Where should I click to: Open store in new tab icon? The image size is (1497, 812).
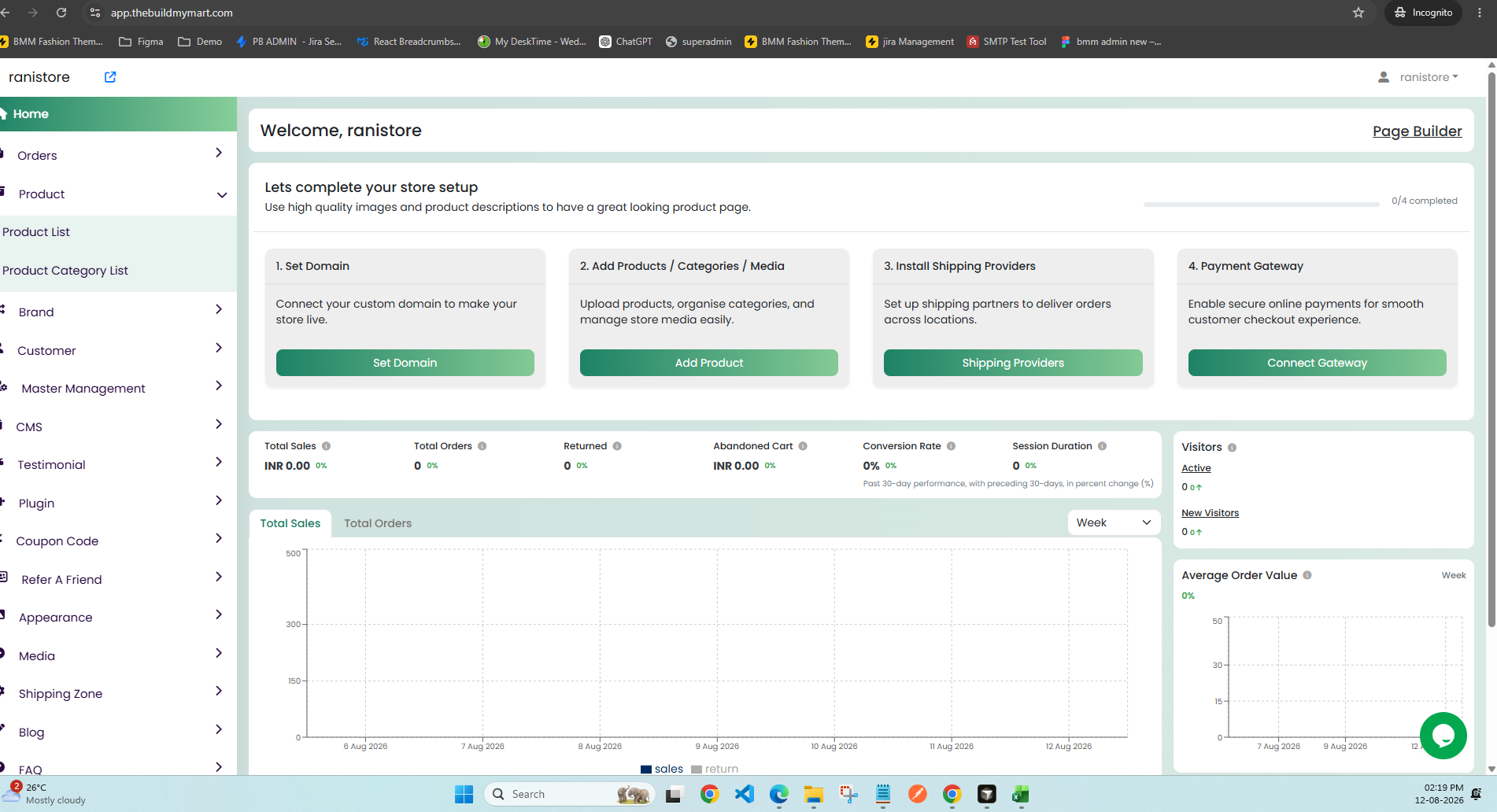point(110,77)
